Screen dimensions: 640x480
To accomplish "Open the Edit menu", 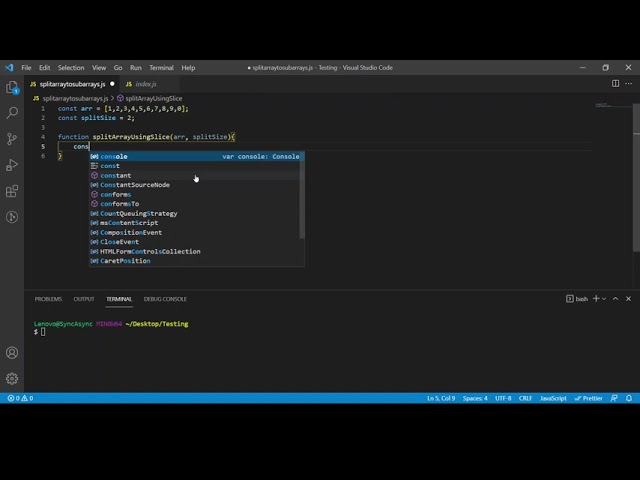I will 44,68.
